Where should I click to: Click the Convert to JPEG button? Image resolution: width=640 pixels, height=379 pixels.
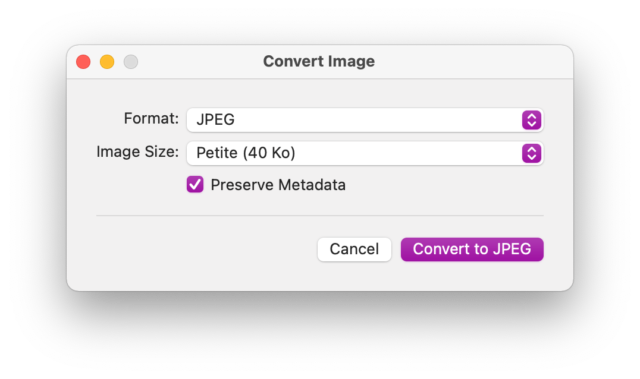pos(472,249)
